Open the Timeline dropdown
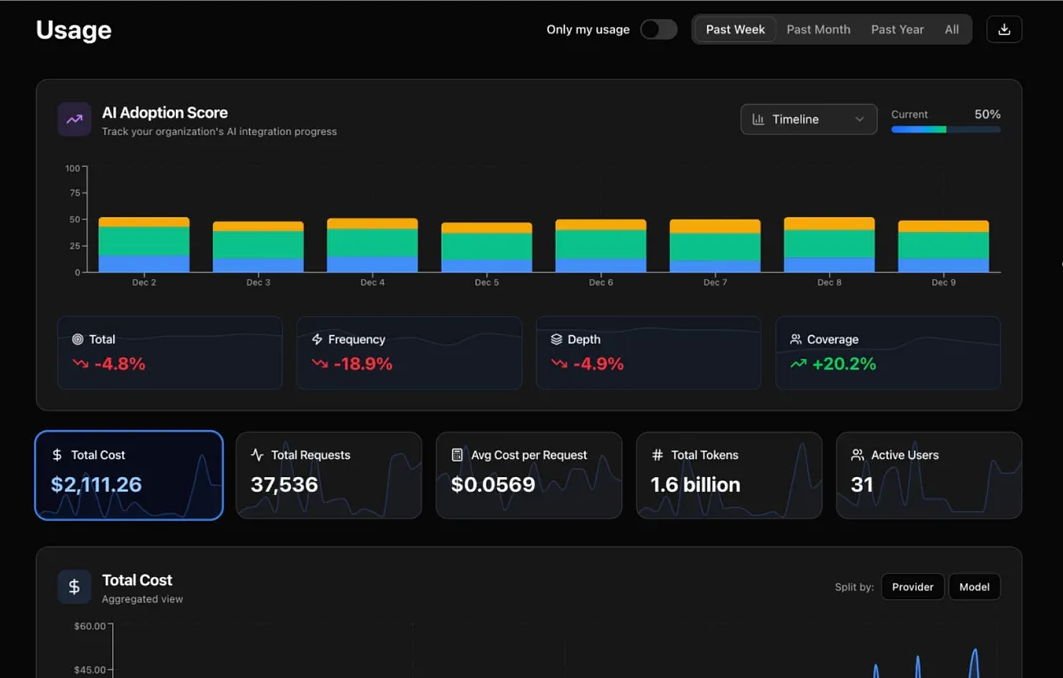Viewport: 1063px width, 678px height. click(x=808, y=120)
